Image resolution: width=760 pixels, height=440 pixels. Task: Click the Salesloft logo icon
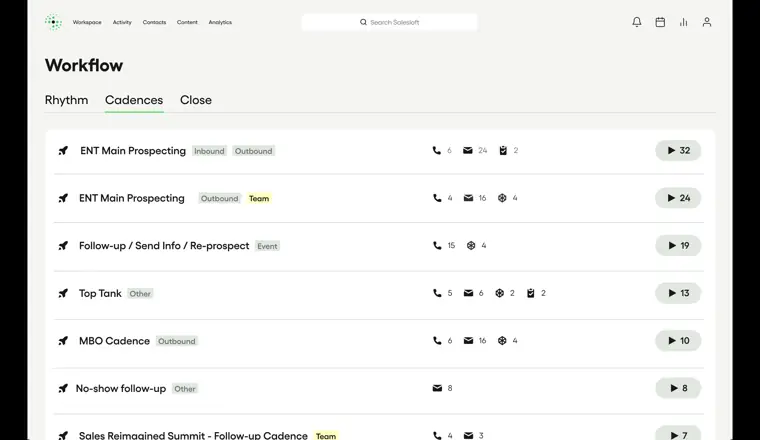point(53,22)
